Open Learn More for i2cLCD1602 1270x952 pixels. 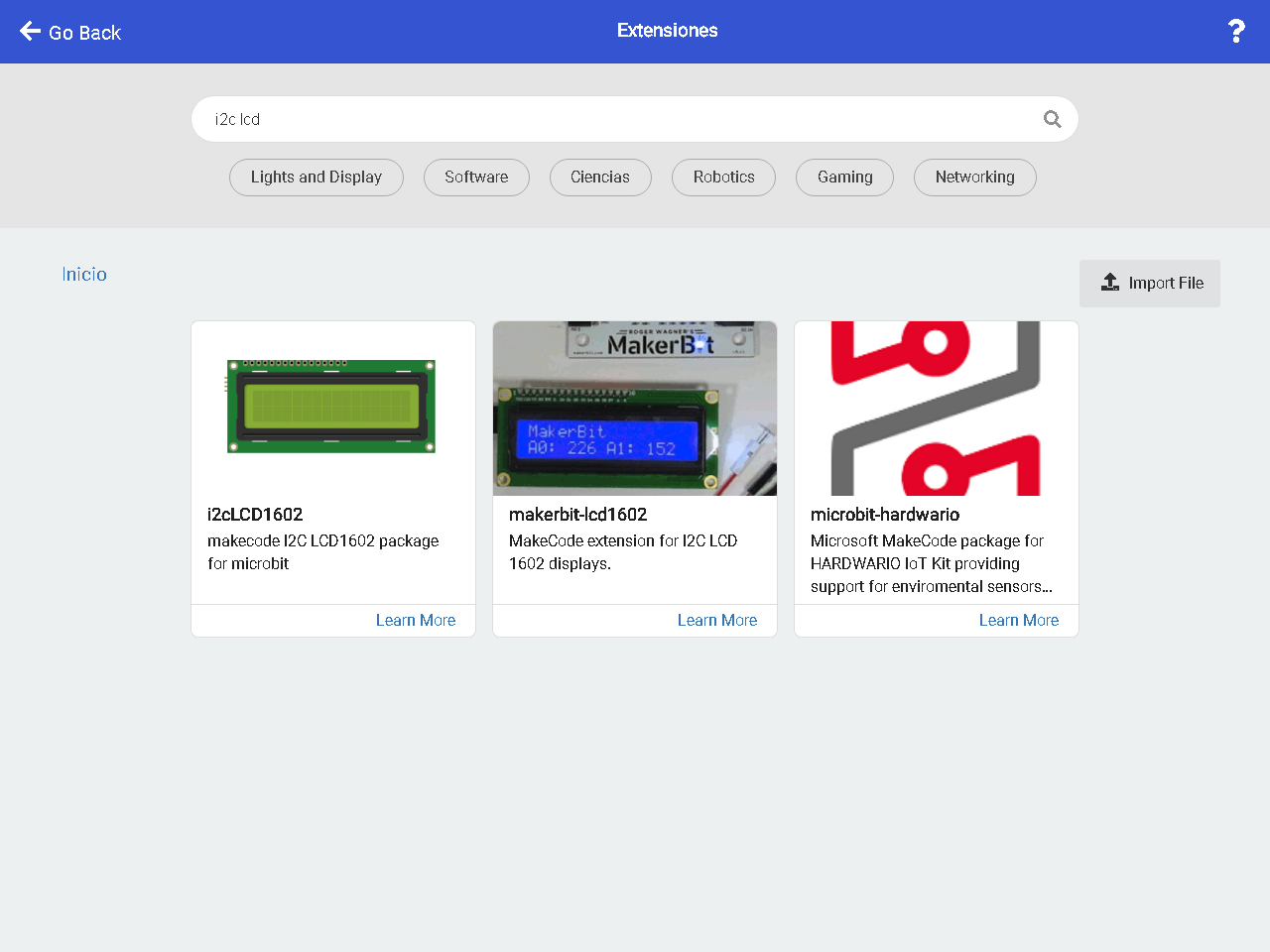pos(416,621)
